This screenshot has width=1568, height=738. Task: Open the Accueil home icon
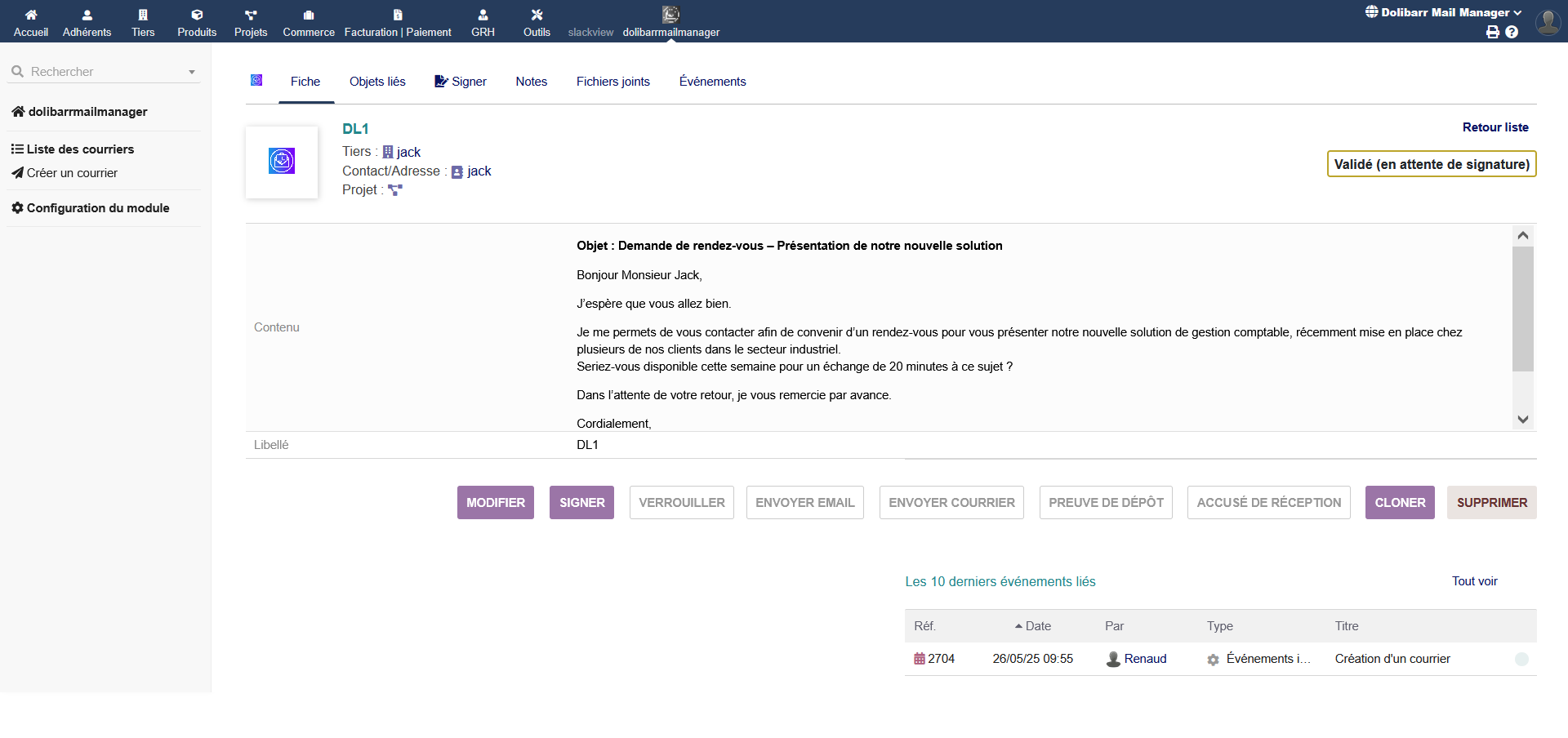(31, 15)
